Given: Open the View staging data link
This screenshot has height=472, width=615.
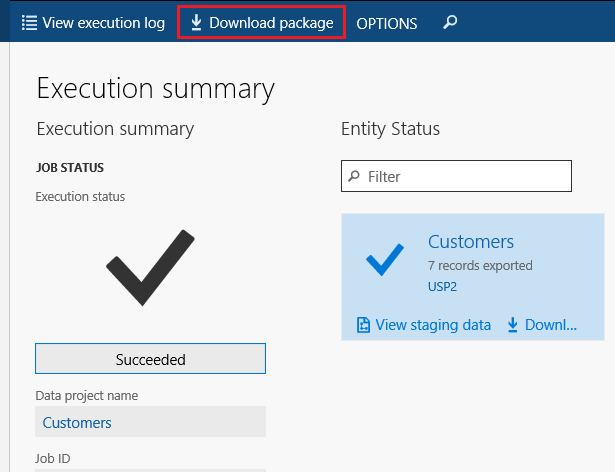Looking at the screenshot, I should point(433,324).
